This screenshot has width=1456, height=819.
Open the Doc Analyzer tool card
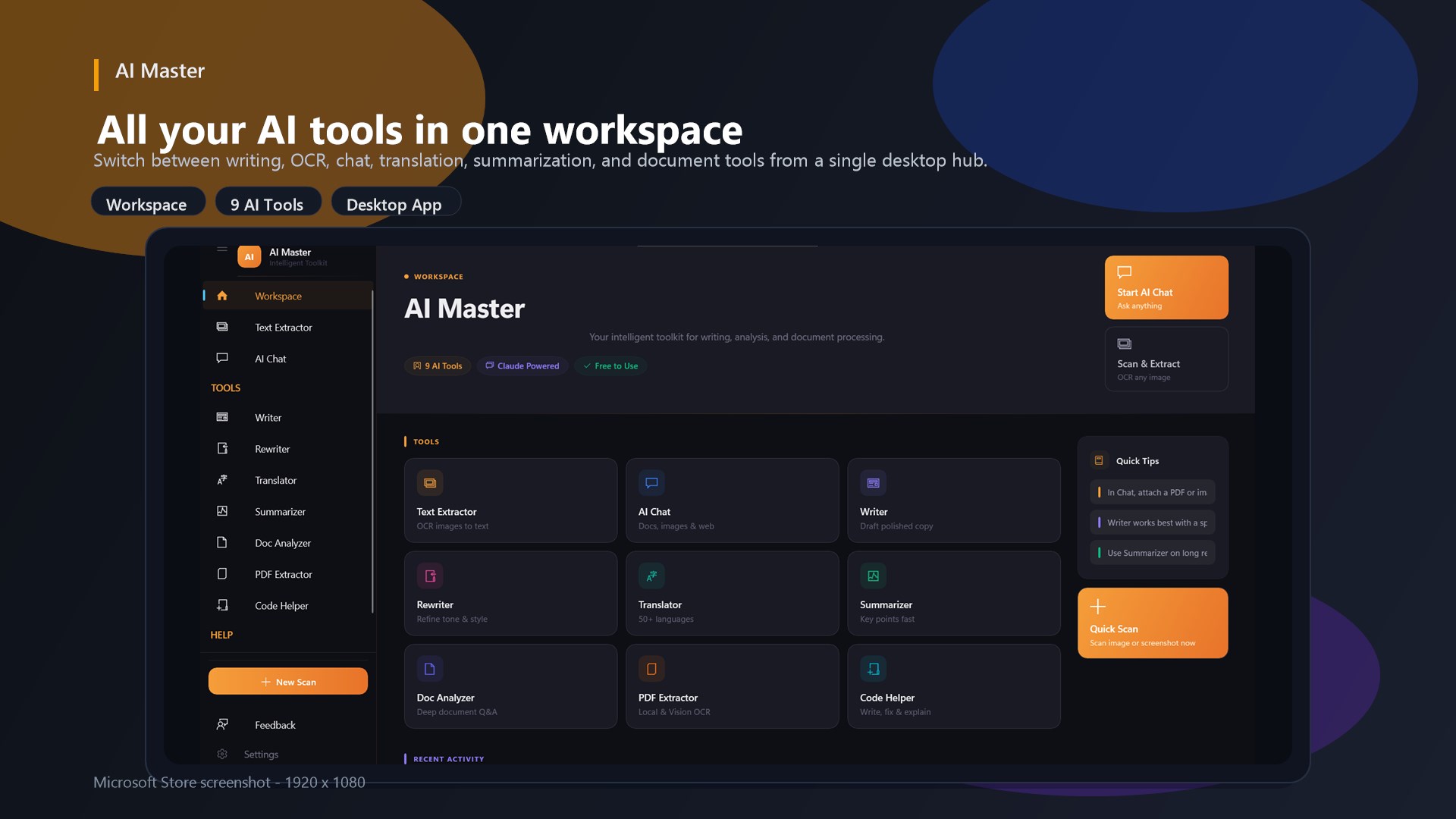[510, 686]
